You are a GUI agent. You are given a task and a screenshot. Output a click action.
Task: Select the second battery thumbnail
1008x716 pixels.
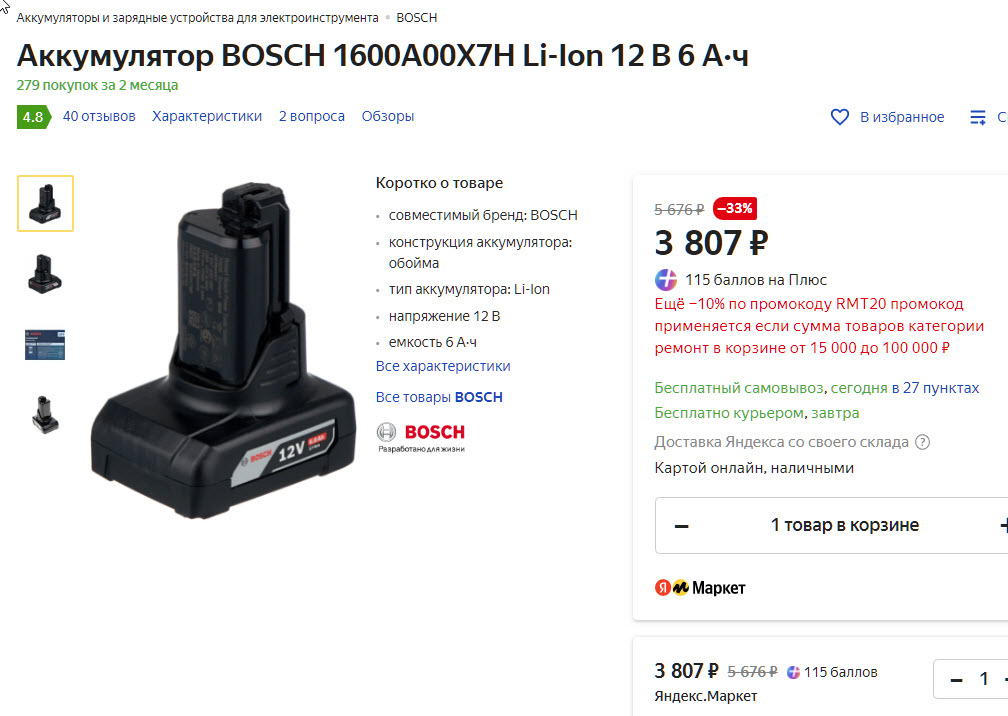coord(46,274)
